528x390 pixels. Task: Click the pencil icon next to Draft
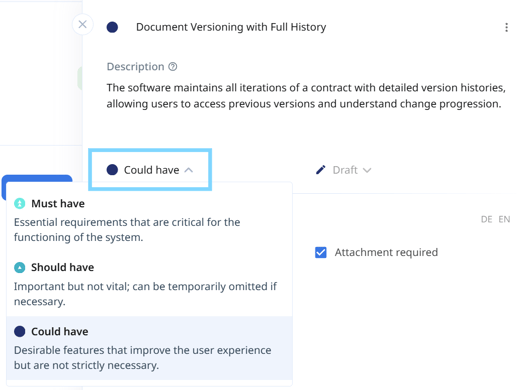tap(321, 170)
